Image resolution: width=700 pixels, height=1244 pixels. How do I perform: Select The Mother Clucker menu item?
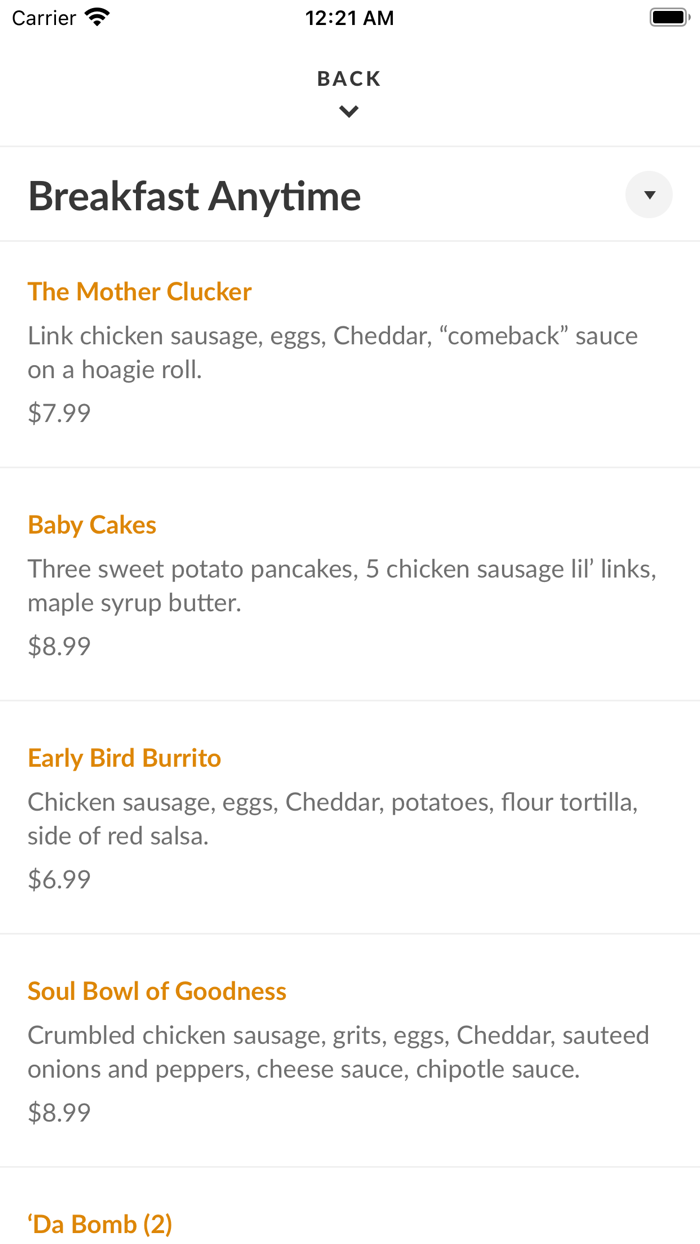pyautogui.click(x=139, y=291)
